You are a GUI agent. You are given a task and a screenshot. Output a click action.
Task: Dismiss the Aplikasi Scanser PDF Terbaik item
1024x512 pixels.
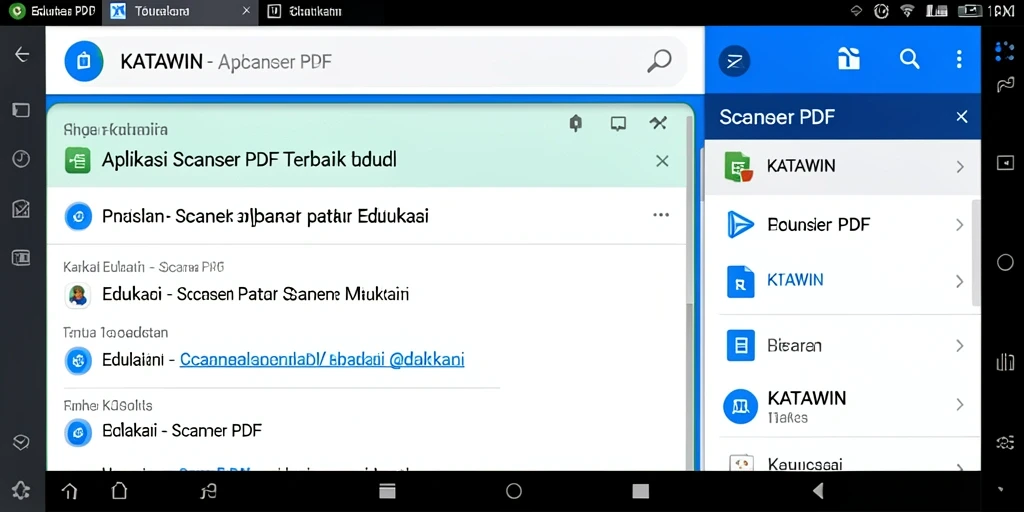coord(662,161)
